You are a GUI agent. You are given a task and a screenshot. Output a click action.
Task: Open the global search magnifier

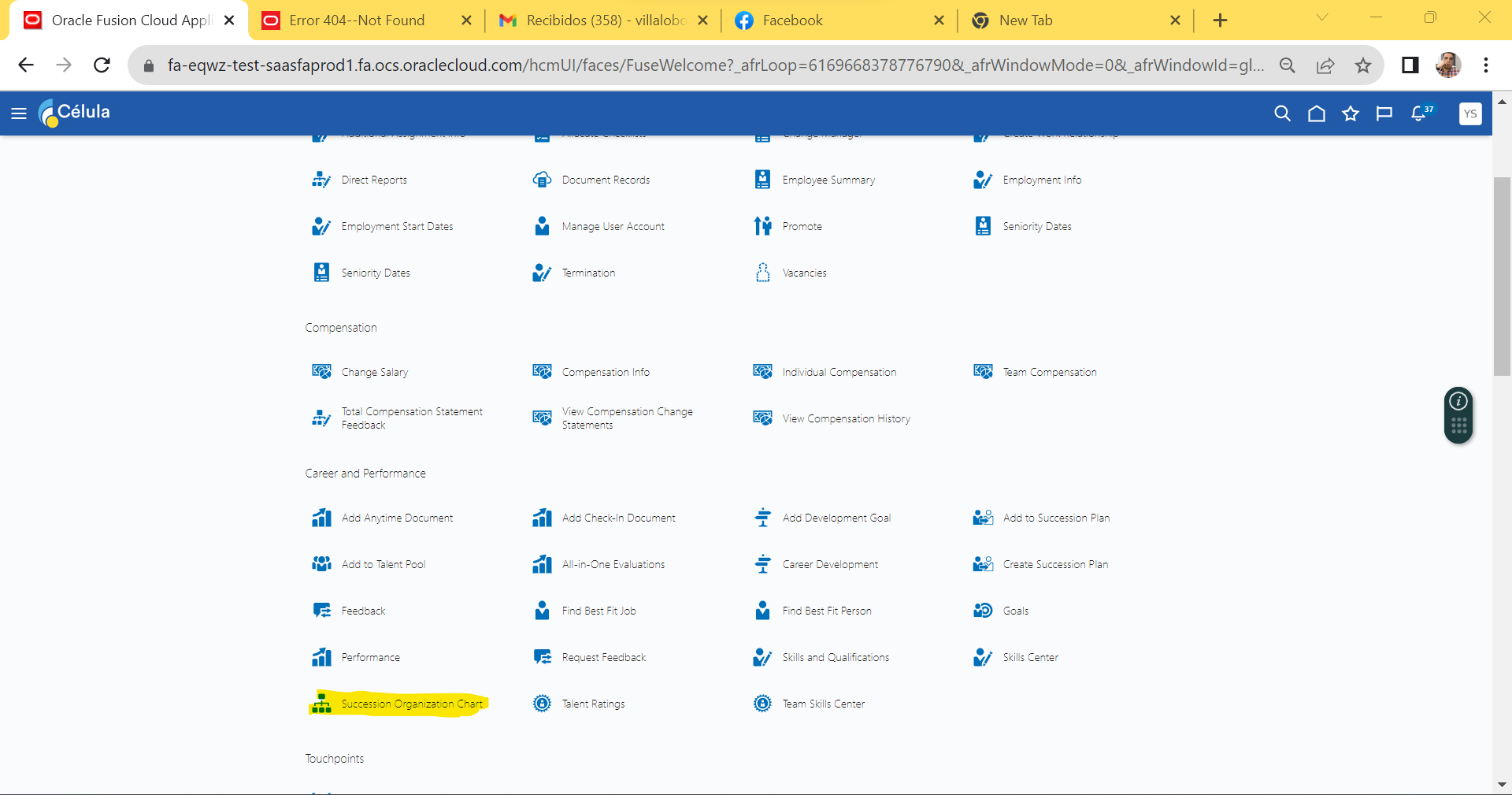point(1282,113)
